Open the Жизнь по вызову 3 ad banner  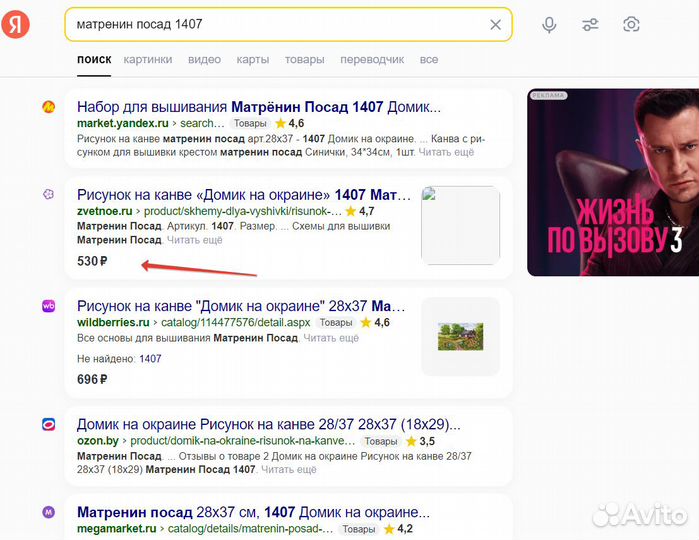tap(613, 182)
